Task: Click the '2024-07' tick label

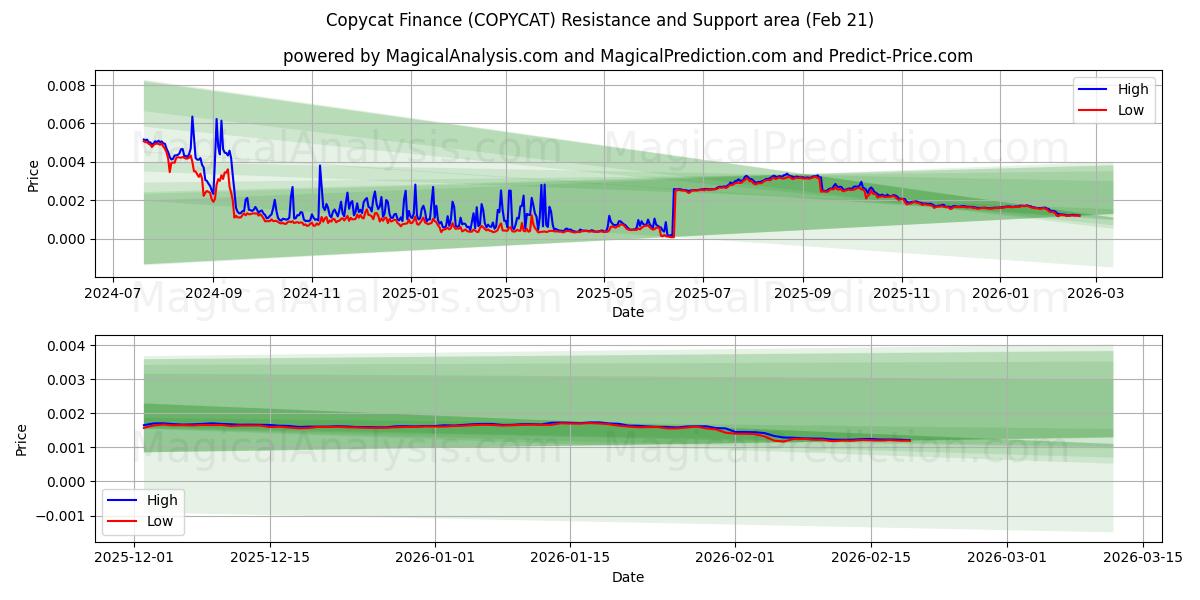Action: [112, 294]
